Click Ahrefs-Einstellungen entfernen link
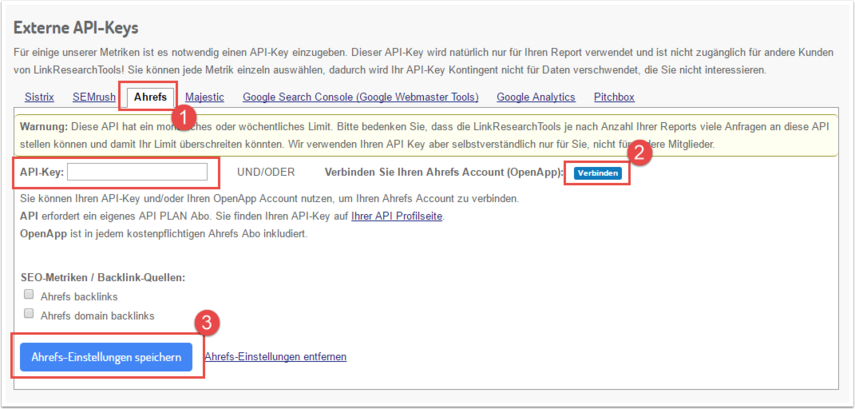855x409 pixels. pyautogui.click(x=275, y=357)
